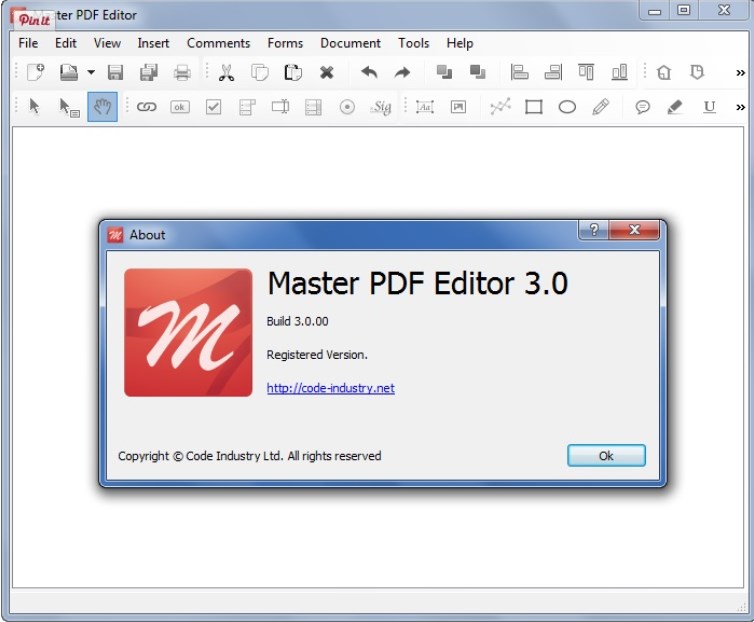Expand the first toolbar overflow chevron
Viewport: 754px width, 622px height.
coord(740,73)
